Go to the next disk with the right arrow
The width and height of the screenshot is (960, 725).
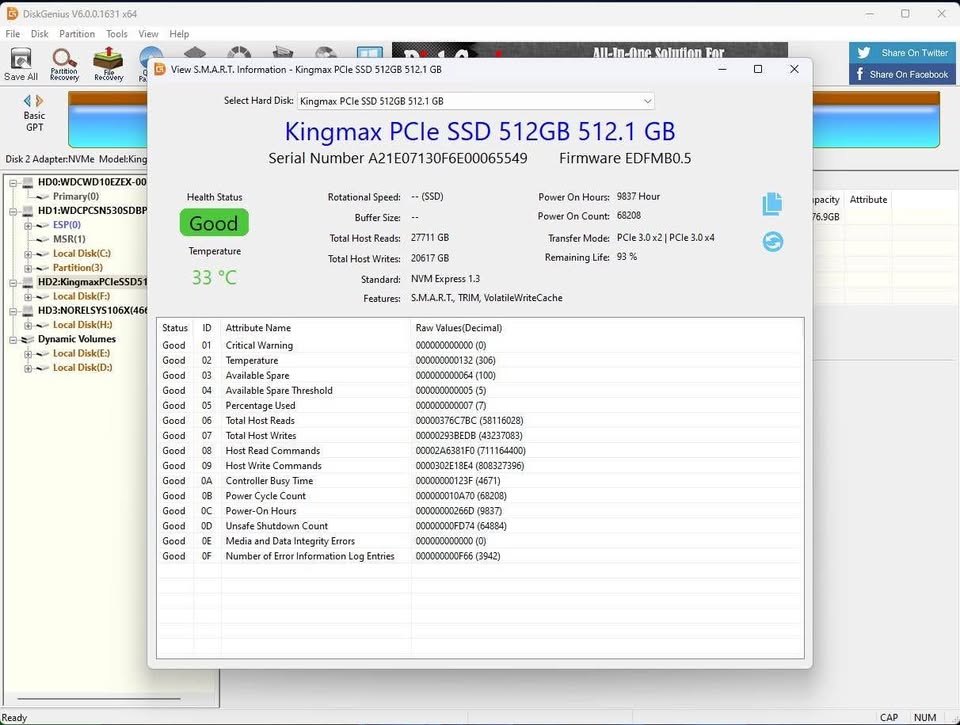coord(39,100)
